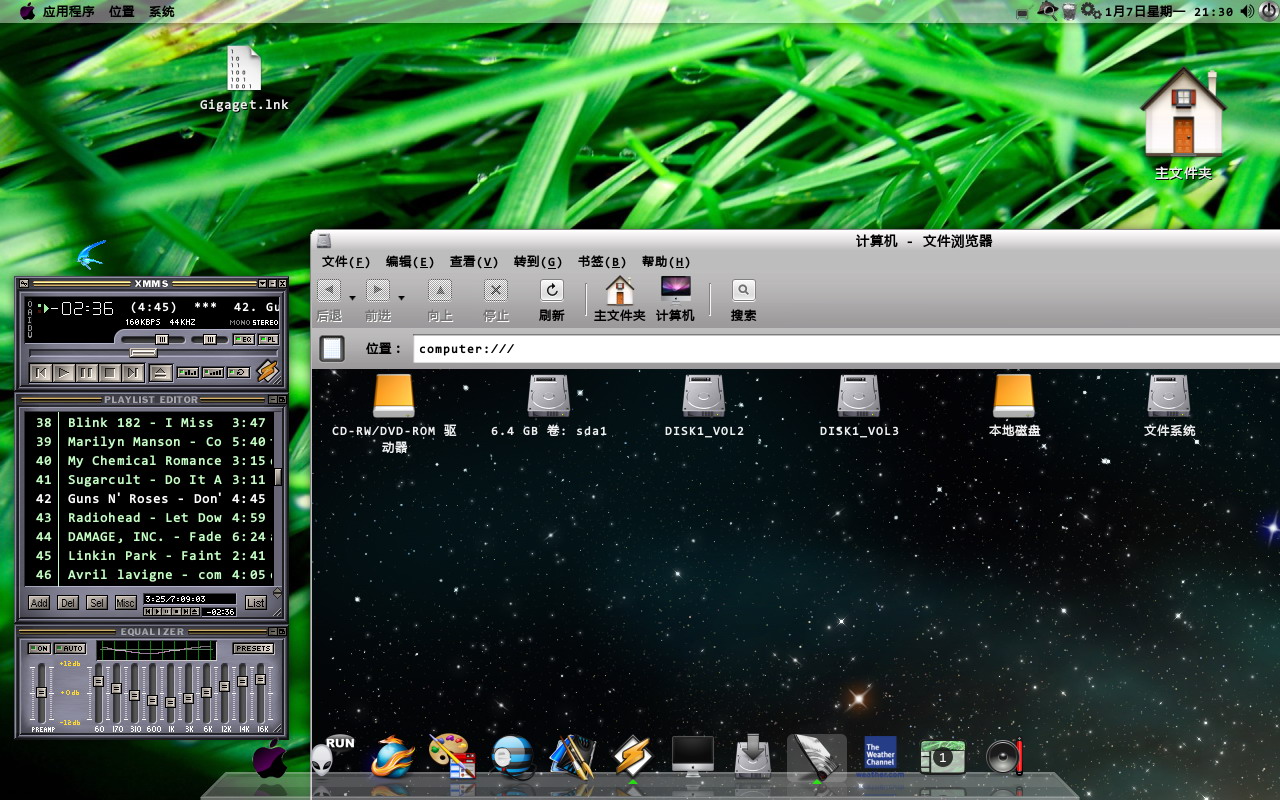1280x800 pixels.
Task: Toggle equalizer AUTO button
Action: 70,649
